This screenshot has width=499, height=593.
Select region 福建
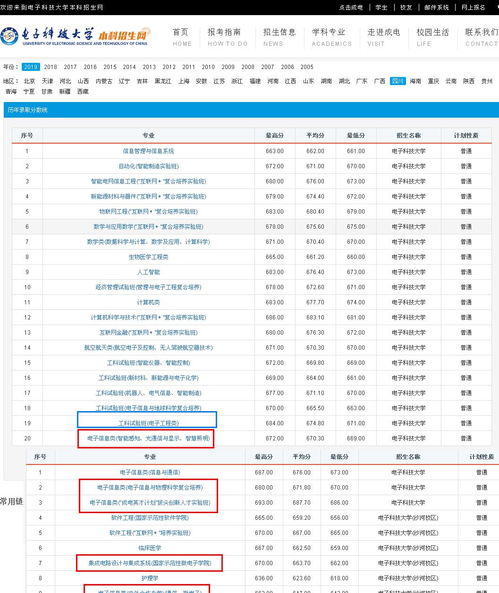[255, 81]
